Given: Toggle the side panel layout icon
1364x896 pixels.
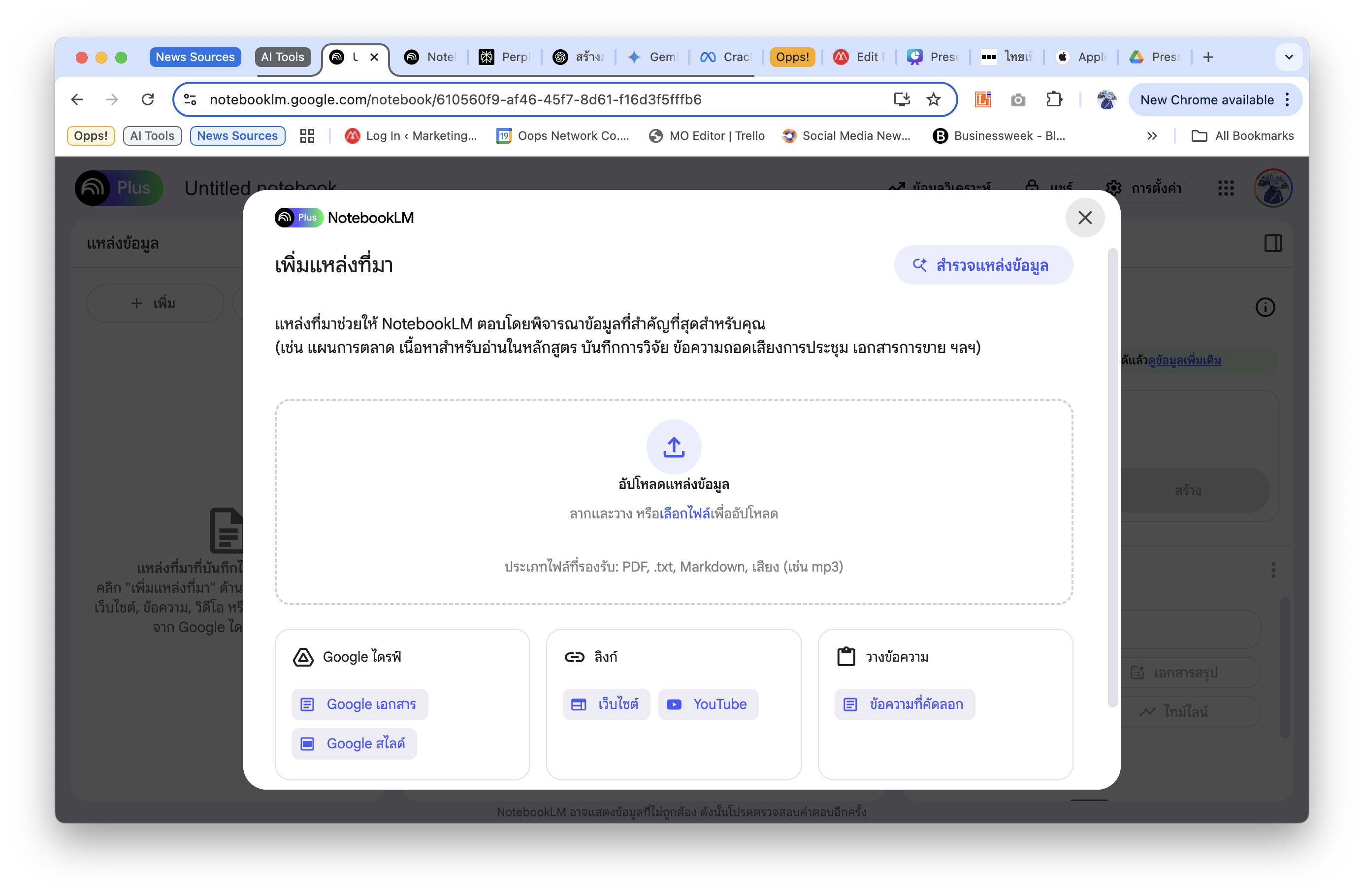Looking at the screenshot, I should tap(1273, 244).
